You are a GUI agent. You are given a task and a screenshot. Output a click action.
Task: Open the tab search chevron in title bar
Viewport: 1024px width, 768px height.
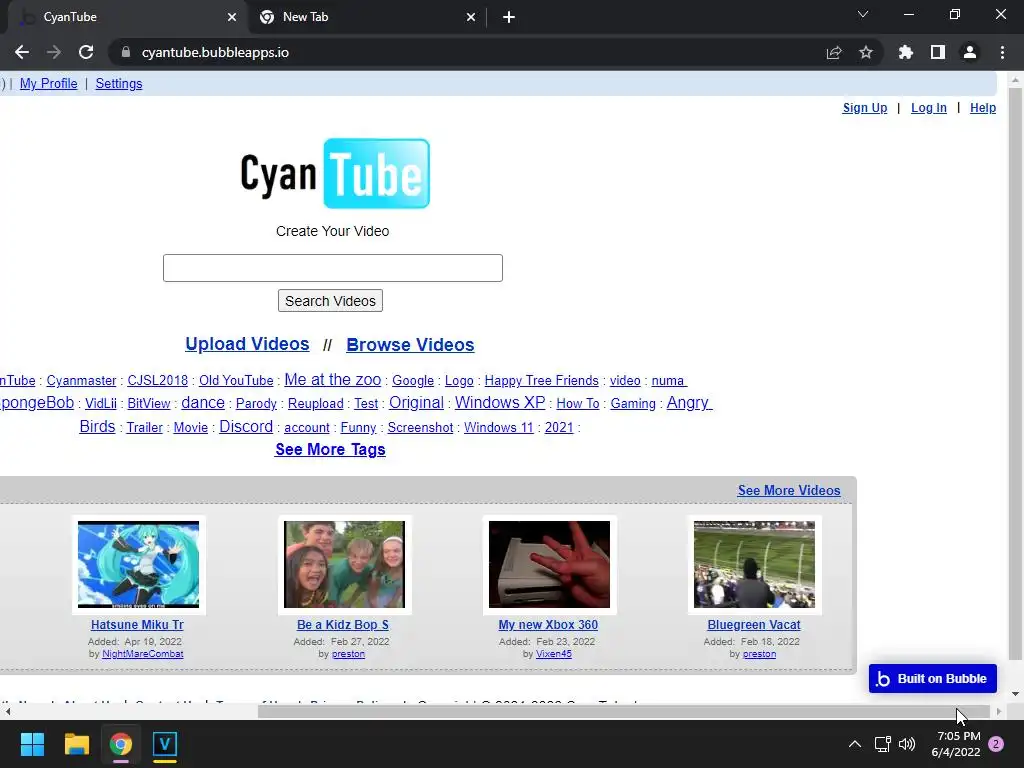(x=863, y=14)
